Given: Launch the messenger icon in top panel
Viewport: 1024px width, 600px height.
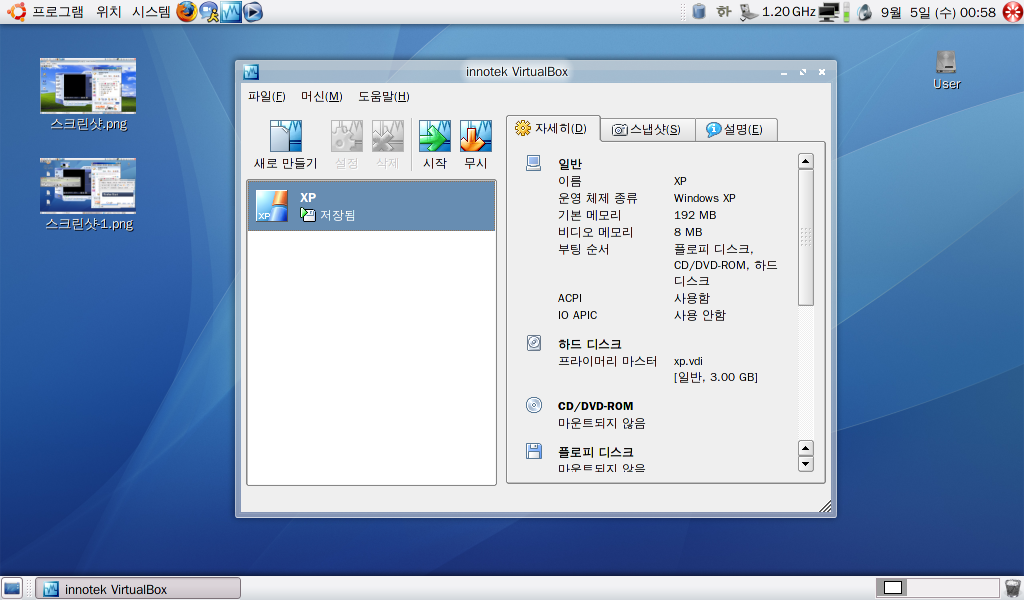Looking at the screenshot, I should (209, 12).
